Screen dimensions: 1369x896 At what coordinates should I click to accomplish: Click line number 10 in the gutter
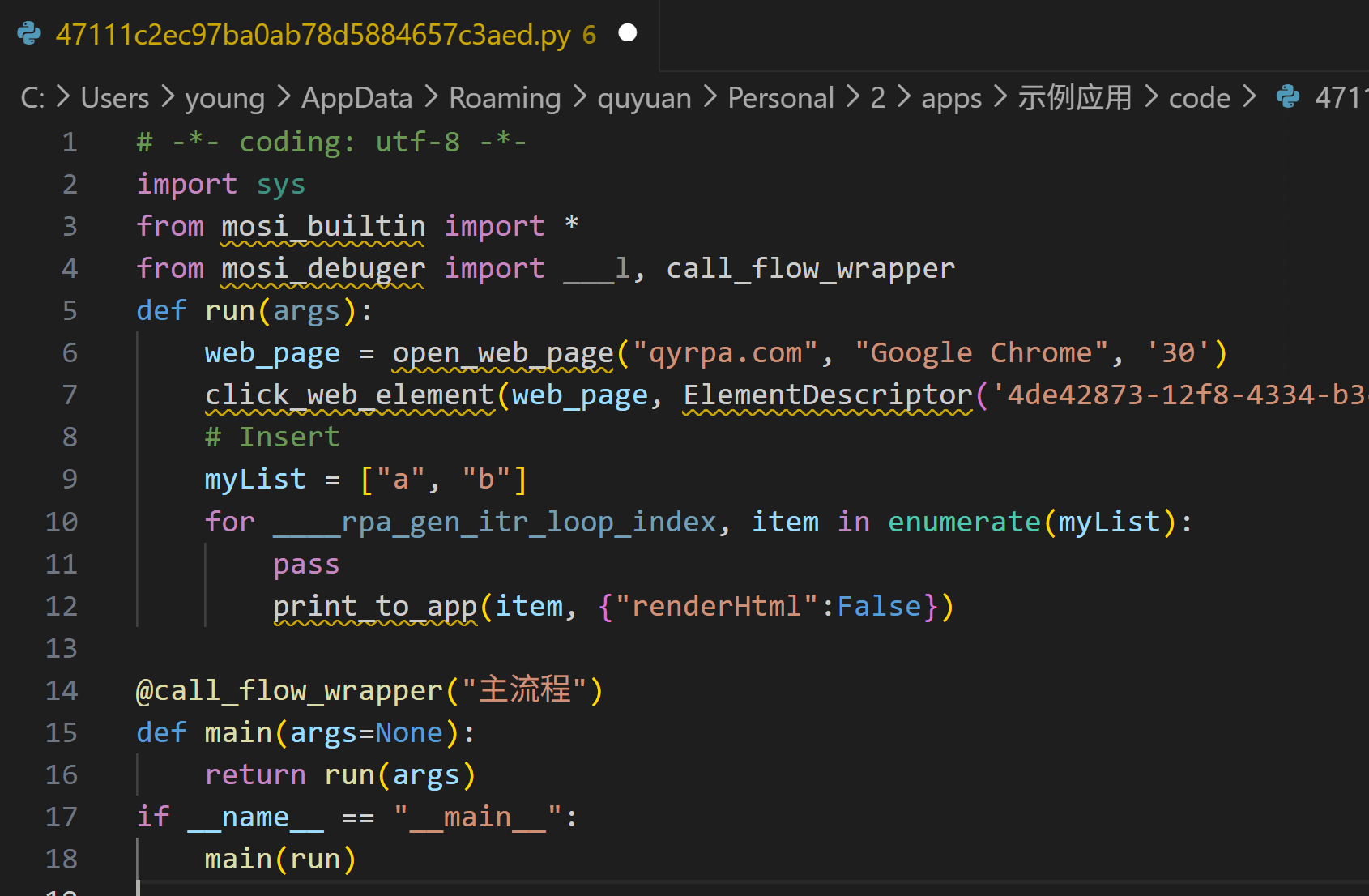click(x=62, y=522)
